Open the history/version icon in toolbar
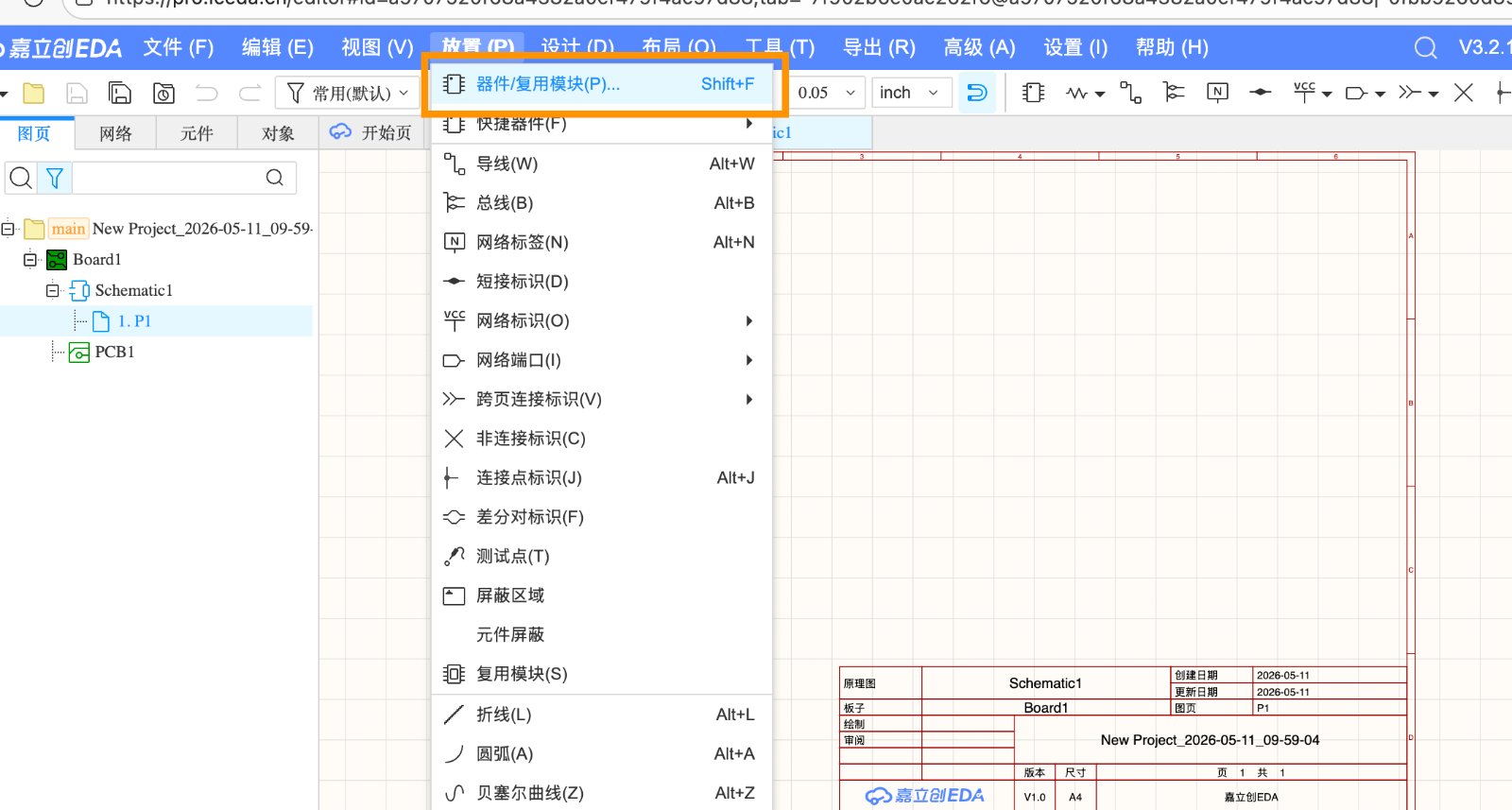 tap(163, 93)
